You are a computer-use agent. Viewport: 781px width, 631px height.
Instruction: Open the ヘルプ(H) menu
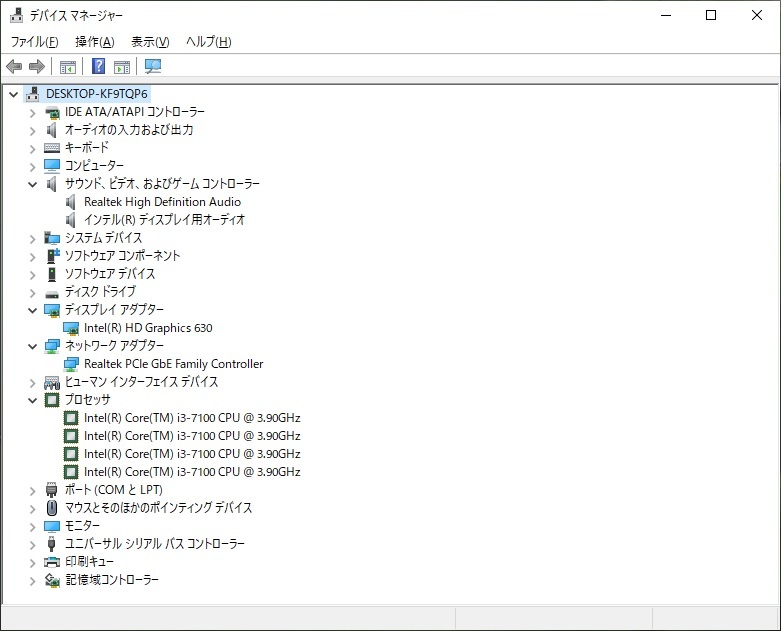click(208, 42)
